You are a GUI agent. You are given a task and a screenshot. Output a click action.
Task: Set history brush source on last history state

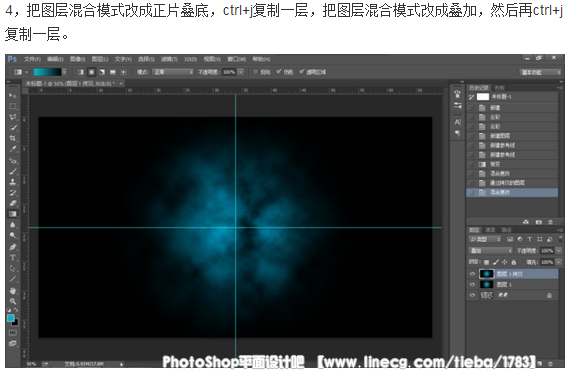pyautogui.click(x=471, y=192)
